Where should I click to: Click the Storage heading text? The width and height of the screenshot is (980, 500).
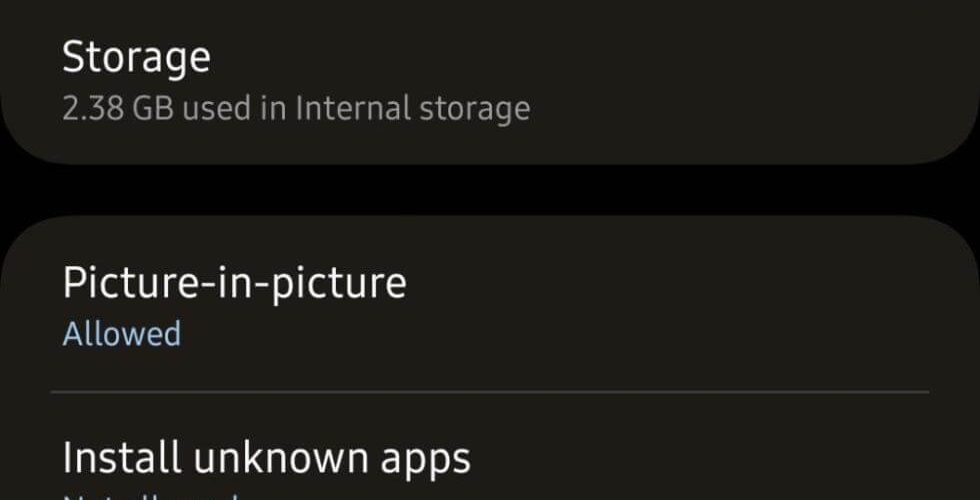click(x=136, y=58)
